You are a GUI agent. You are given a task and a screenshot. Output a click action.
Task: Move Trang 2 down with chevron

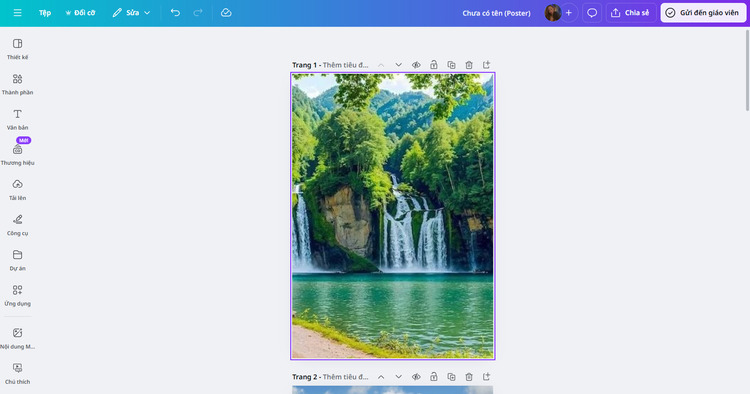tap(398, 377)
